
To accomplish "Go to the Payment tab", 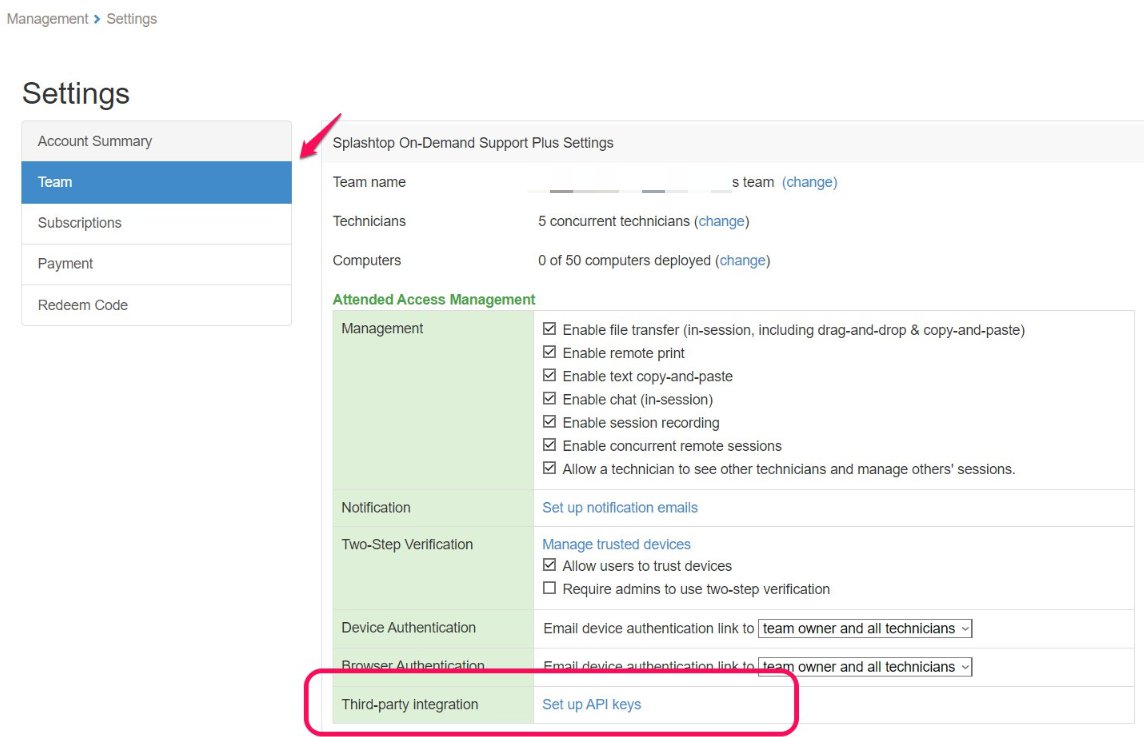I will (157, 264).
